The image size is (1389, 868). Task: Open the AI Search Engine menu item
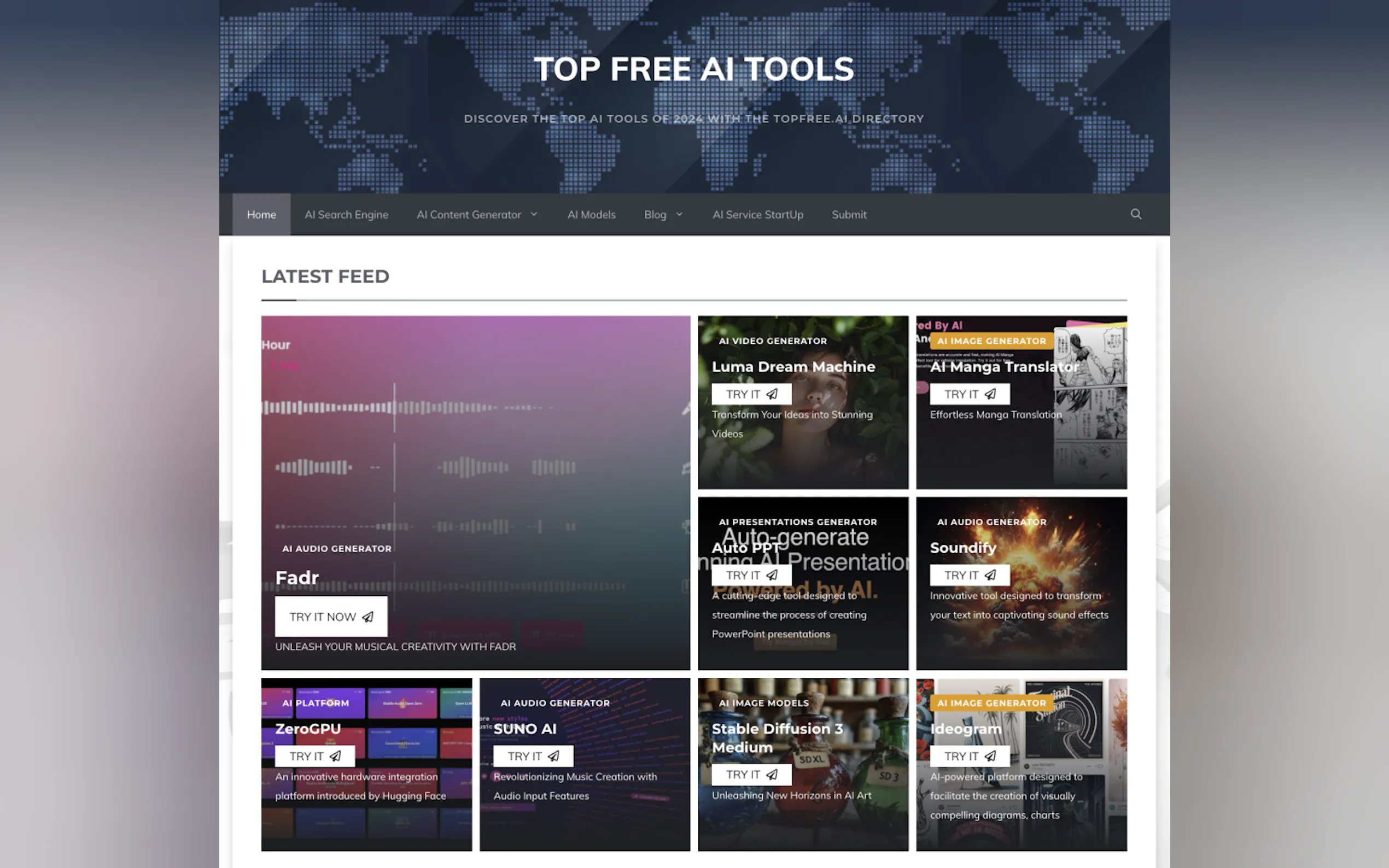[346, 215]
